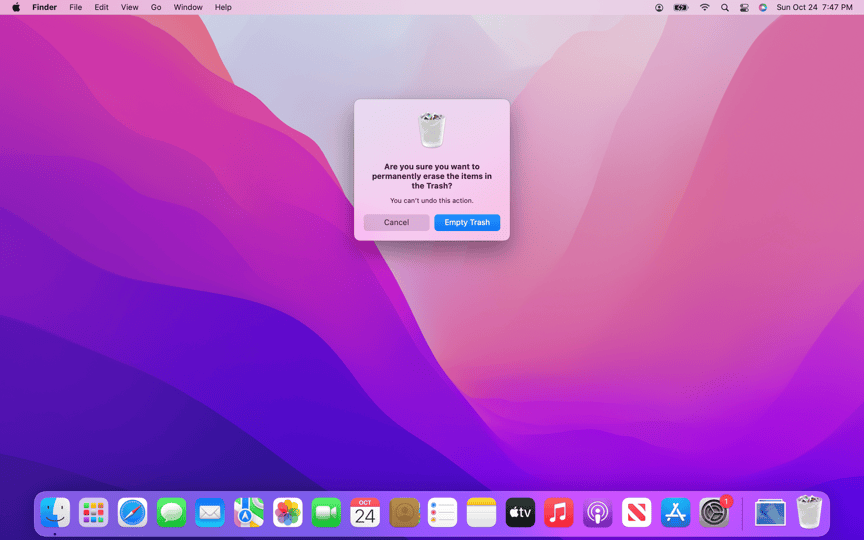This screenshot has height=540, width=864.
Task: Launch FaceTime from the Dock
Action: tap(326, 512)
